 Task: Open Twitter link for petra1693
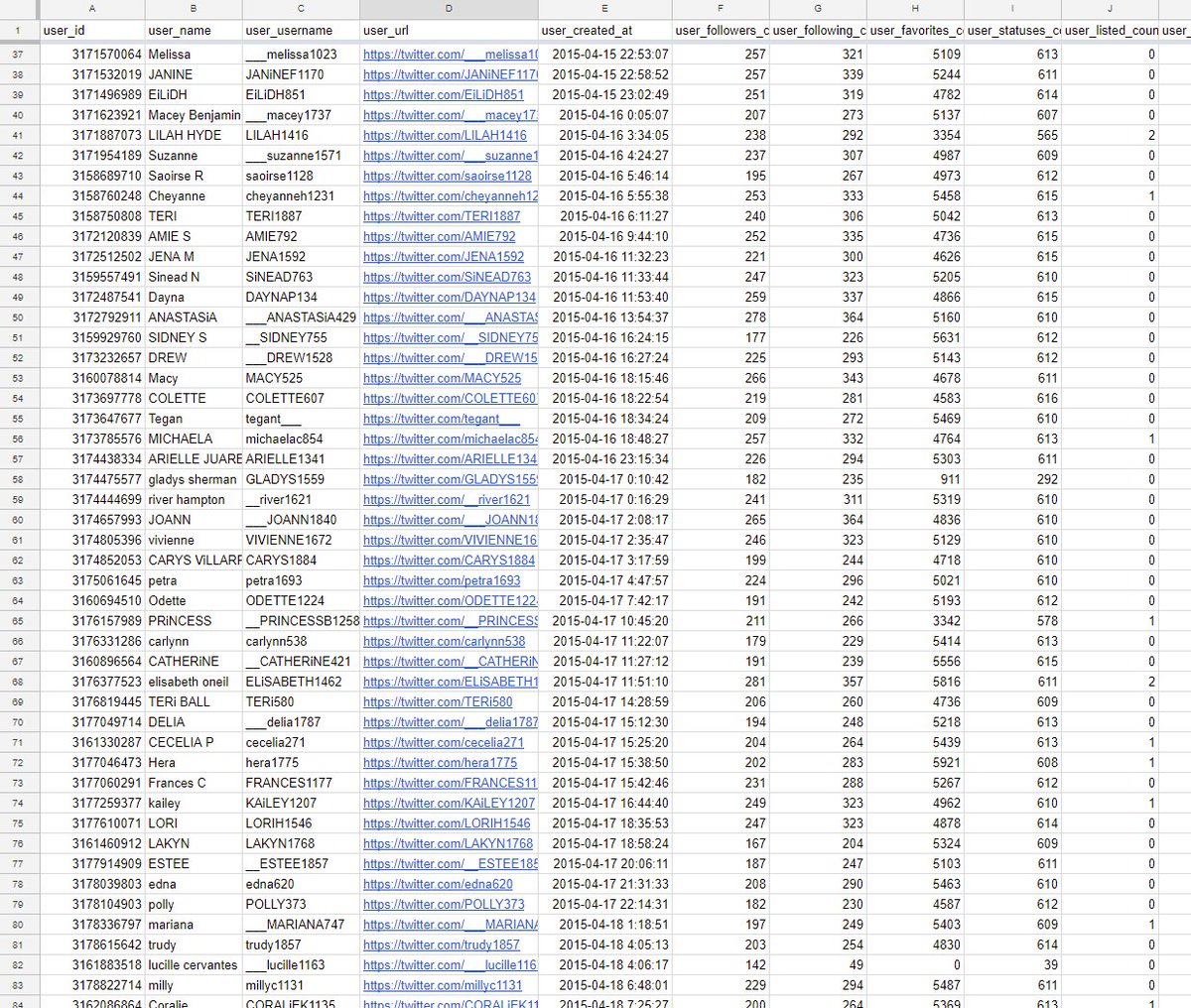coord(442,580)
